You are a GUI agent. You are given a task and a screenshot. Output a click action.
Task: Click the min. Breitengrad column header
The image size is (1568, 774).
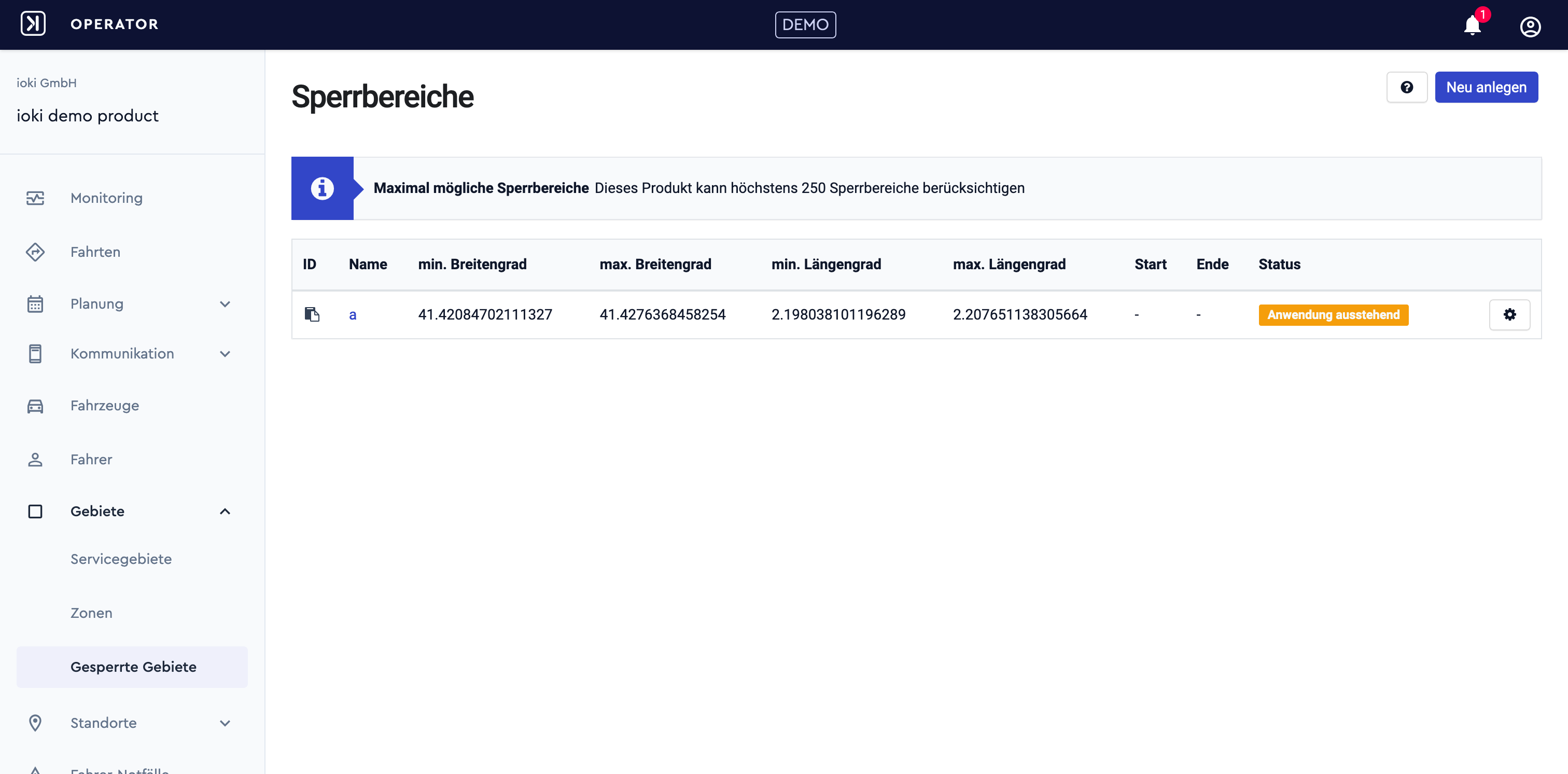pos(472,264)
